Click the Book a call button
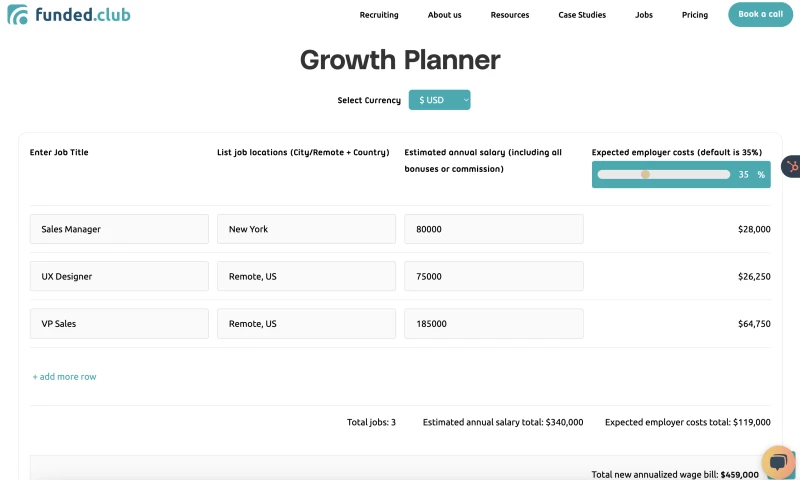This screenshot has height=480, width=800. point(760,14)
